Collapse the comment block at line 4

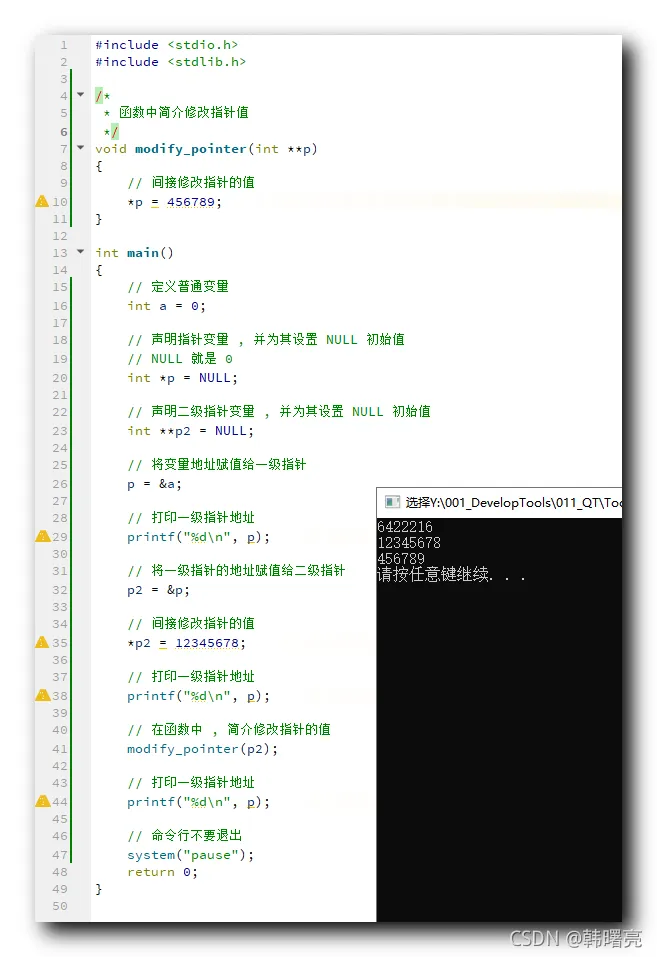(81, 95)
